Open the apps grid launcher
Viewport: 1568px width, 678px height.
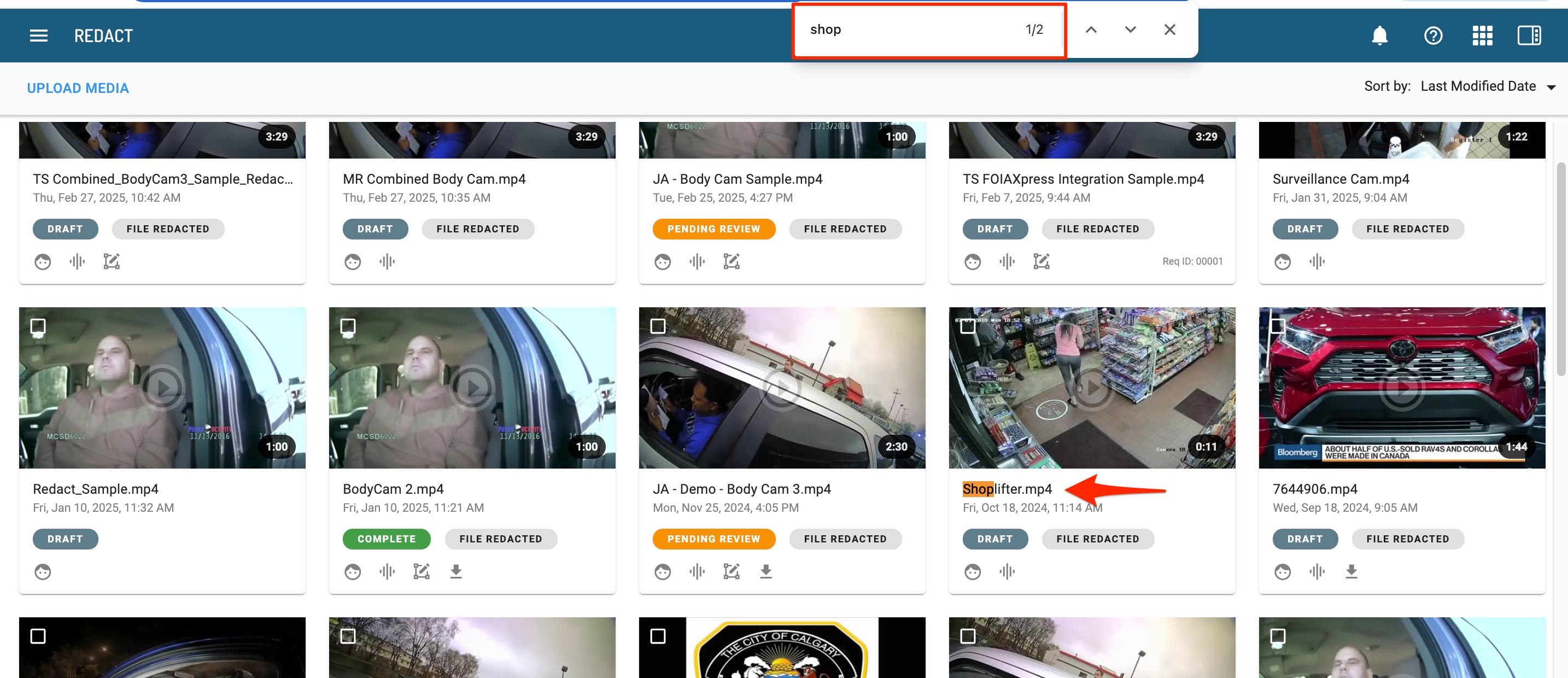(1482, 36)
